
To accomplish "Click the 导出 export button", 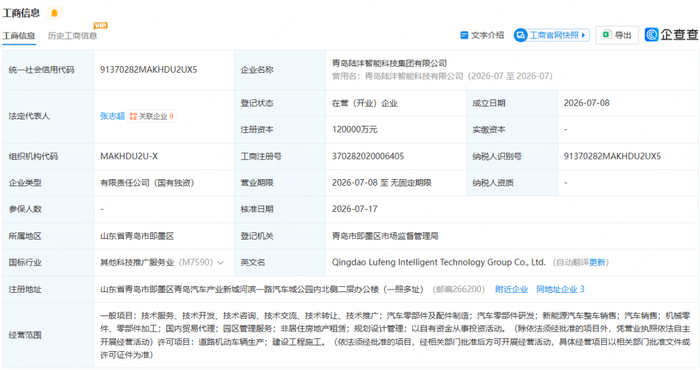I will pyautogui.click(x=617, y=35).
